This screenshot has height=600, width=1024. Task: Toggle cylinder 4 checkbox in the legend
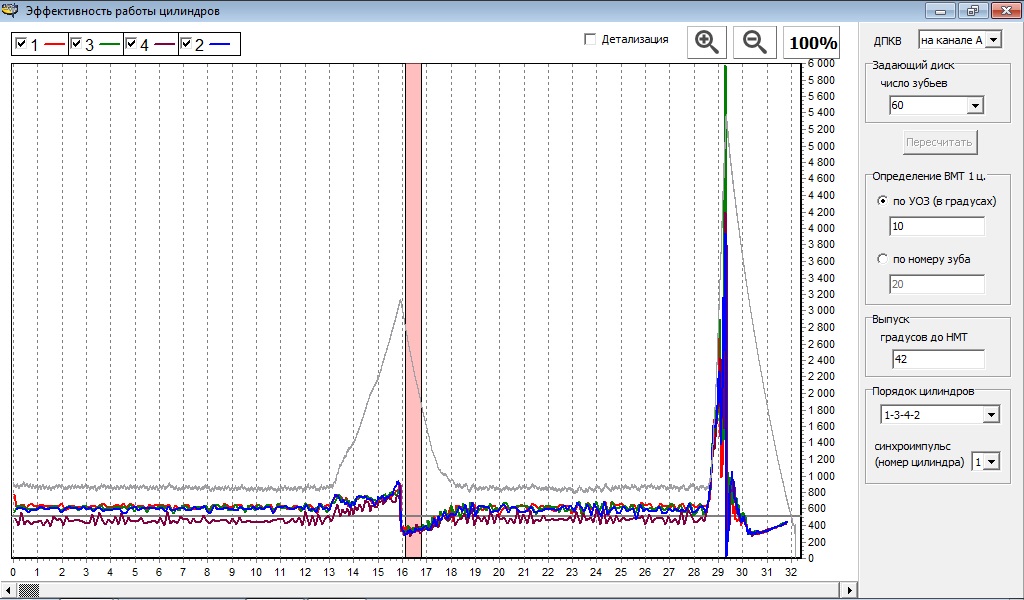tap(131, 44)
